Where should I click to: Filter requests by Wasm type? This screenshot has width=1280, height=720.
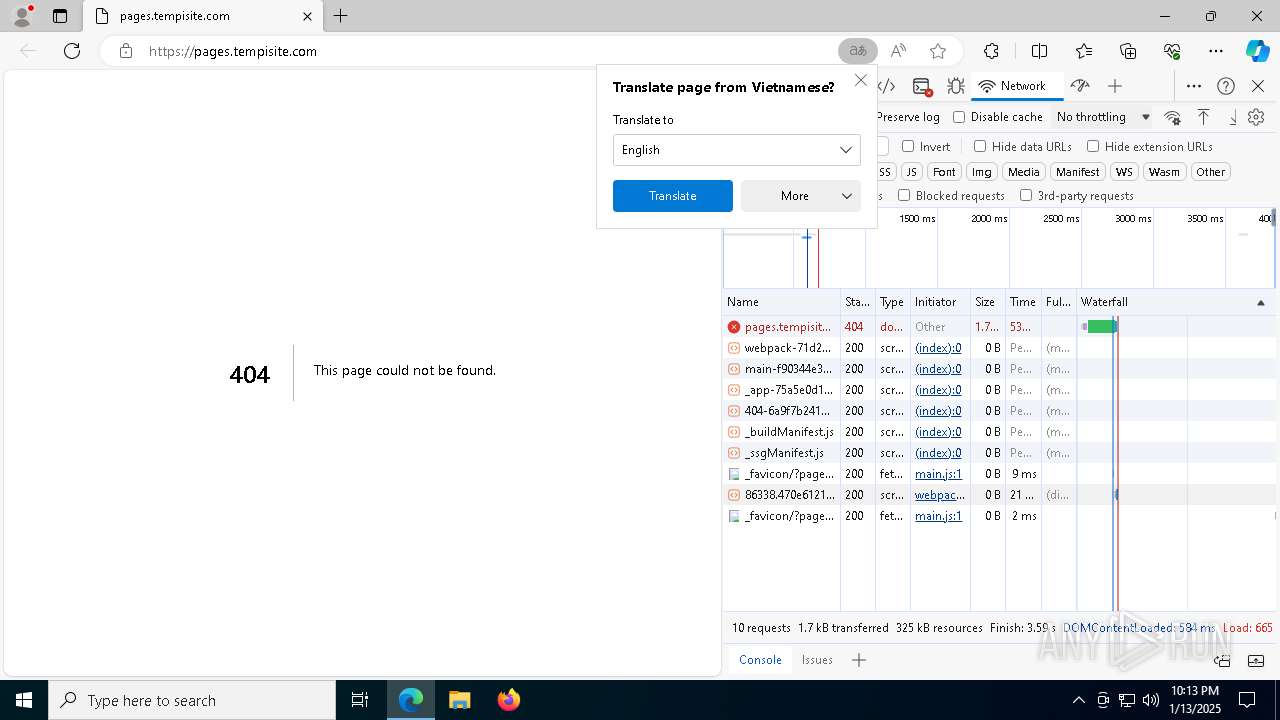pyautogui.click(x=1164, y=172)
